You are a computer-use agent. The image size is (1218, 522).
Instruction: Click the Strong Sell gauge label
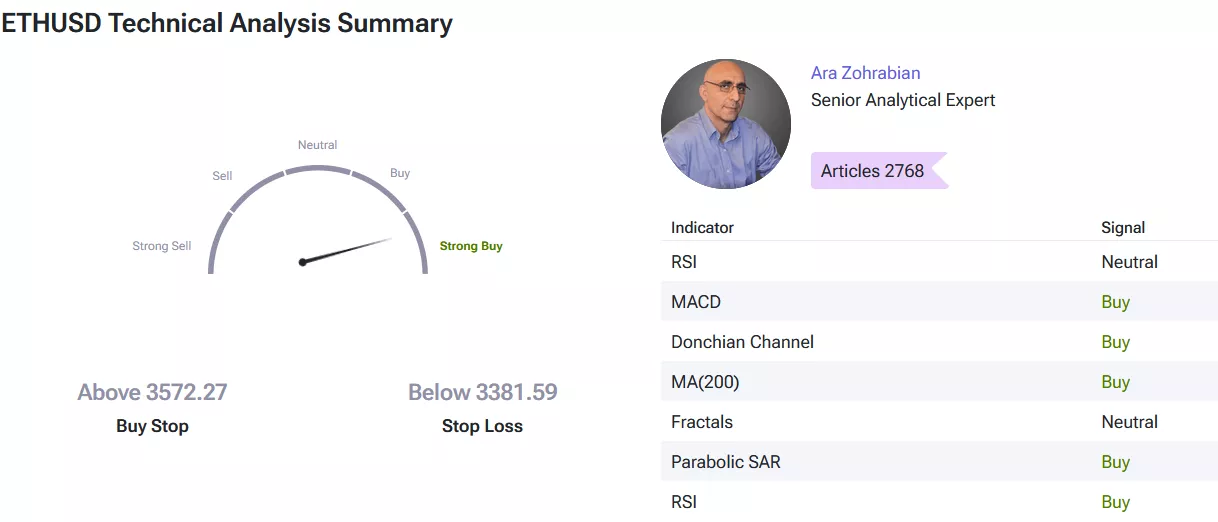tap(161, 246)
